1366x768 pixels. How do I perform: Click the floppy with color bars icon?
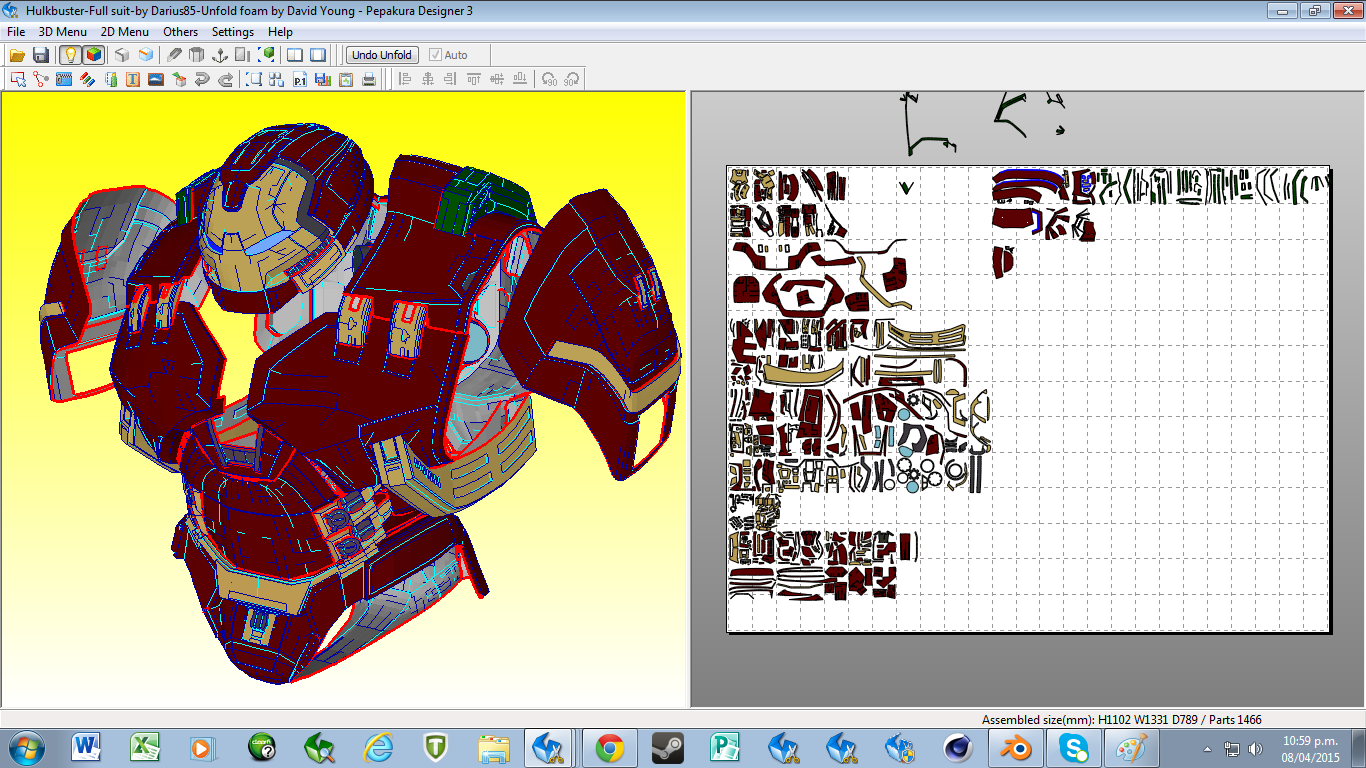(x=323, y=79)
